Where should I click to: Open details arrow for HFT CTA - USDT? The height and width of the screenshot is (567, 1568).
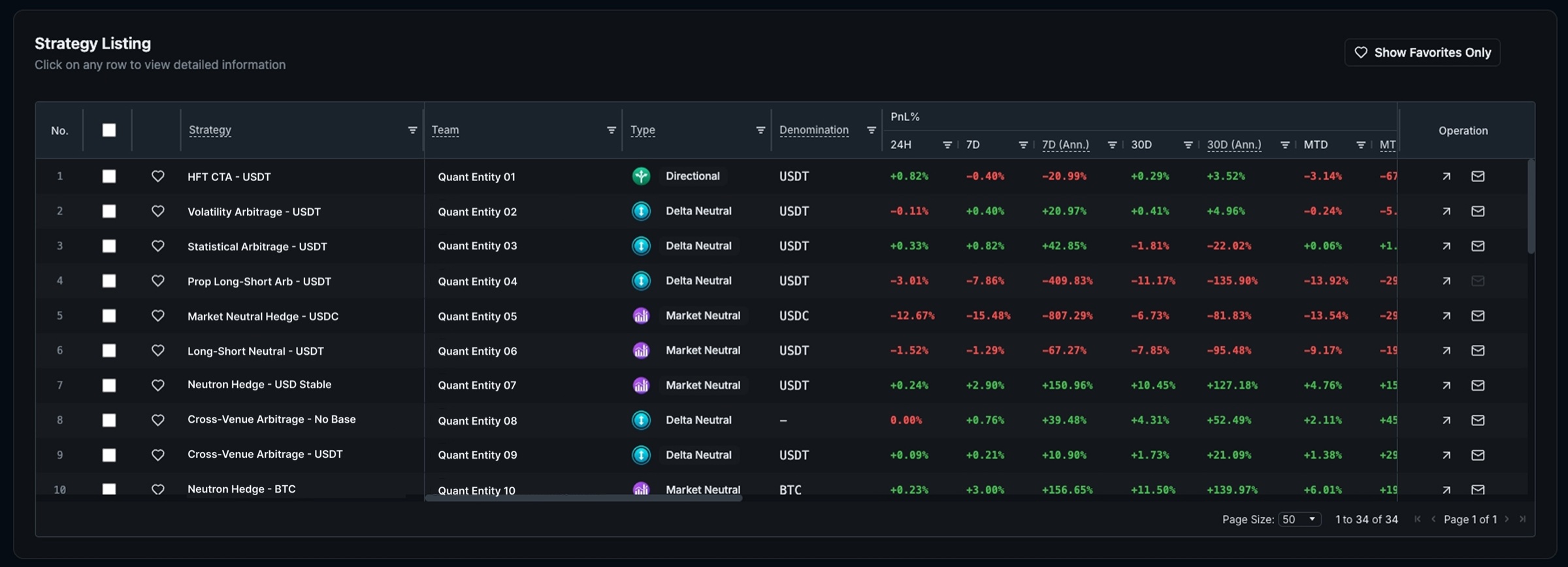tap(1446, 176)
